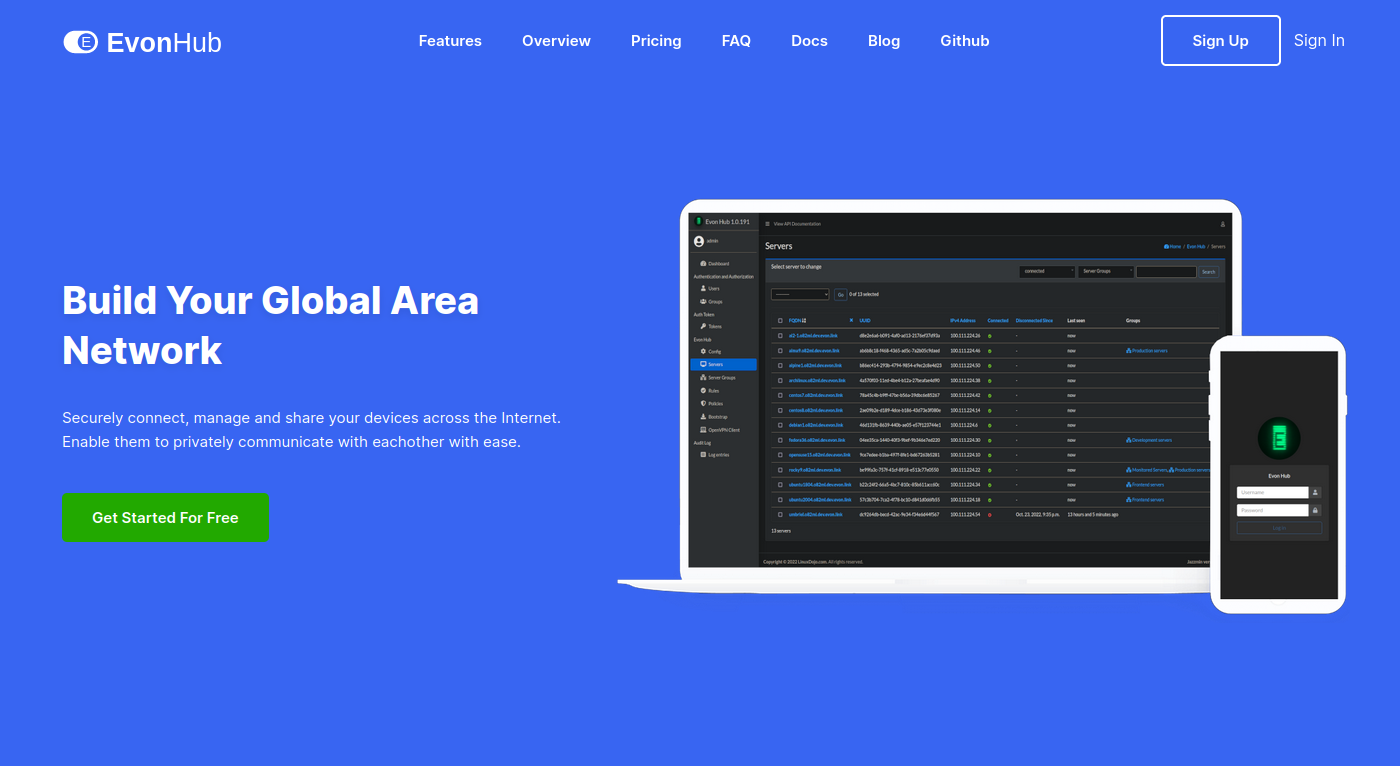
Task: Click the Get Started For Free button
Action: (165, 517)
